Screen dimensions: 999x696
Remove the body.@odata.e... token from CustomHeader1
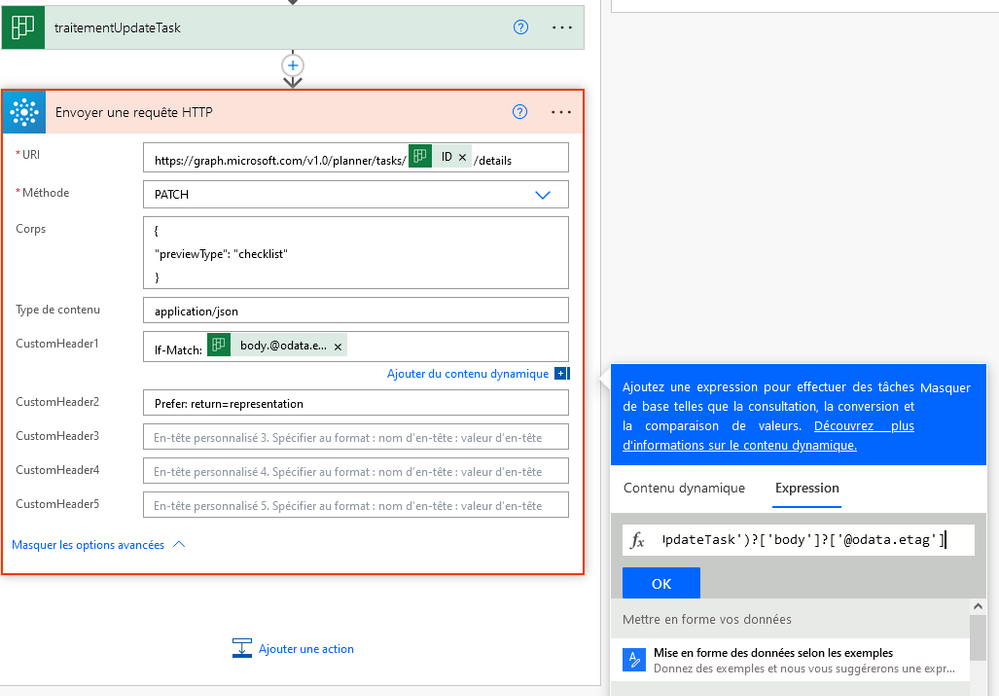338,347
